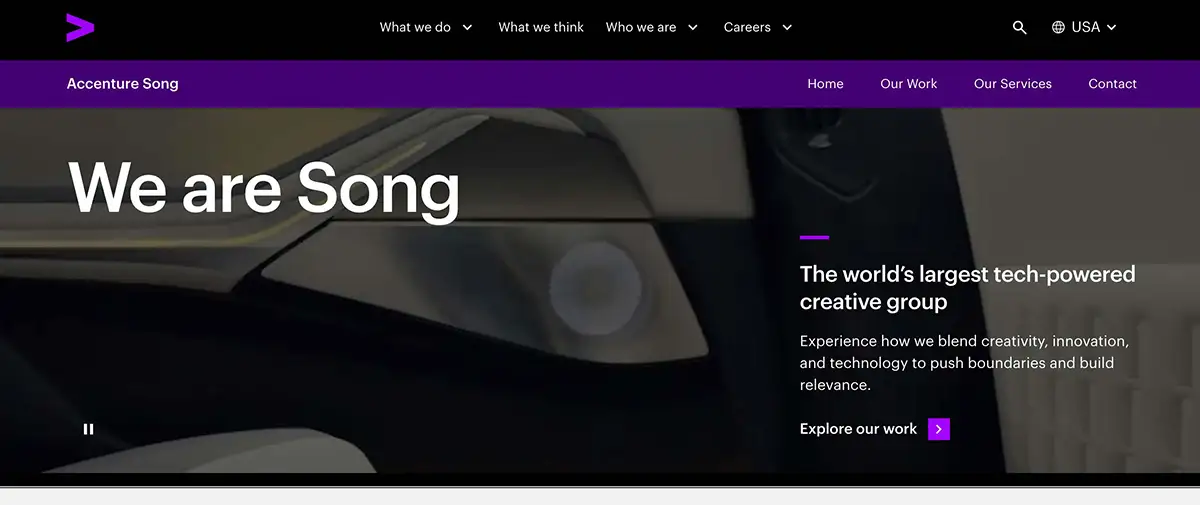Screen dimensions: 1200x505
Task: Click the Contact link
Action: pyautogui.click(x=1113, y=84)
